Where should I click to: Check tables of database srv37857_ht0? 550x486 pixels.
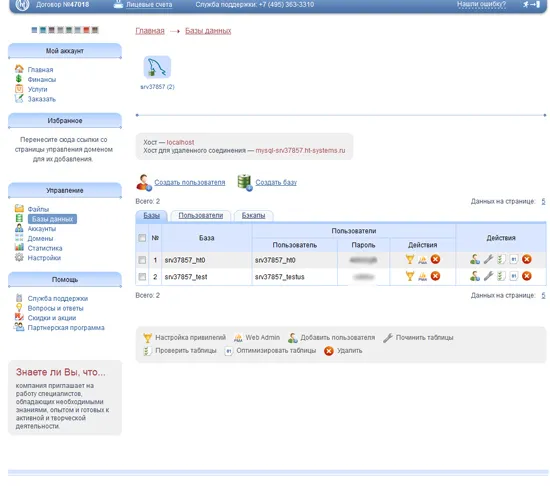tap(501, 259)
